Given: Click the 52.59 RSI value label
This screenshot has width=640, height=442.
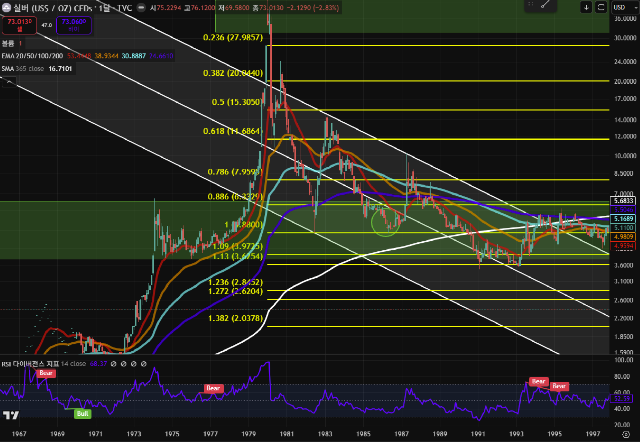Looking at the screenshot, I should click(622, 398).
